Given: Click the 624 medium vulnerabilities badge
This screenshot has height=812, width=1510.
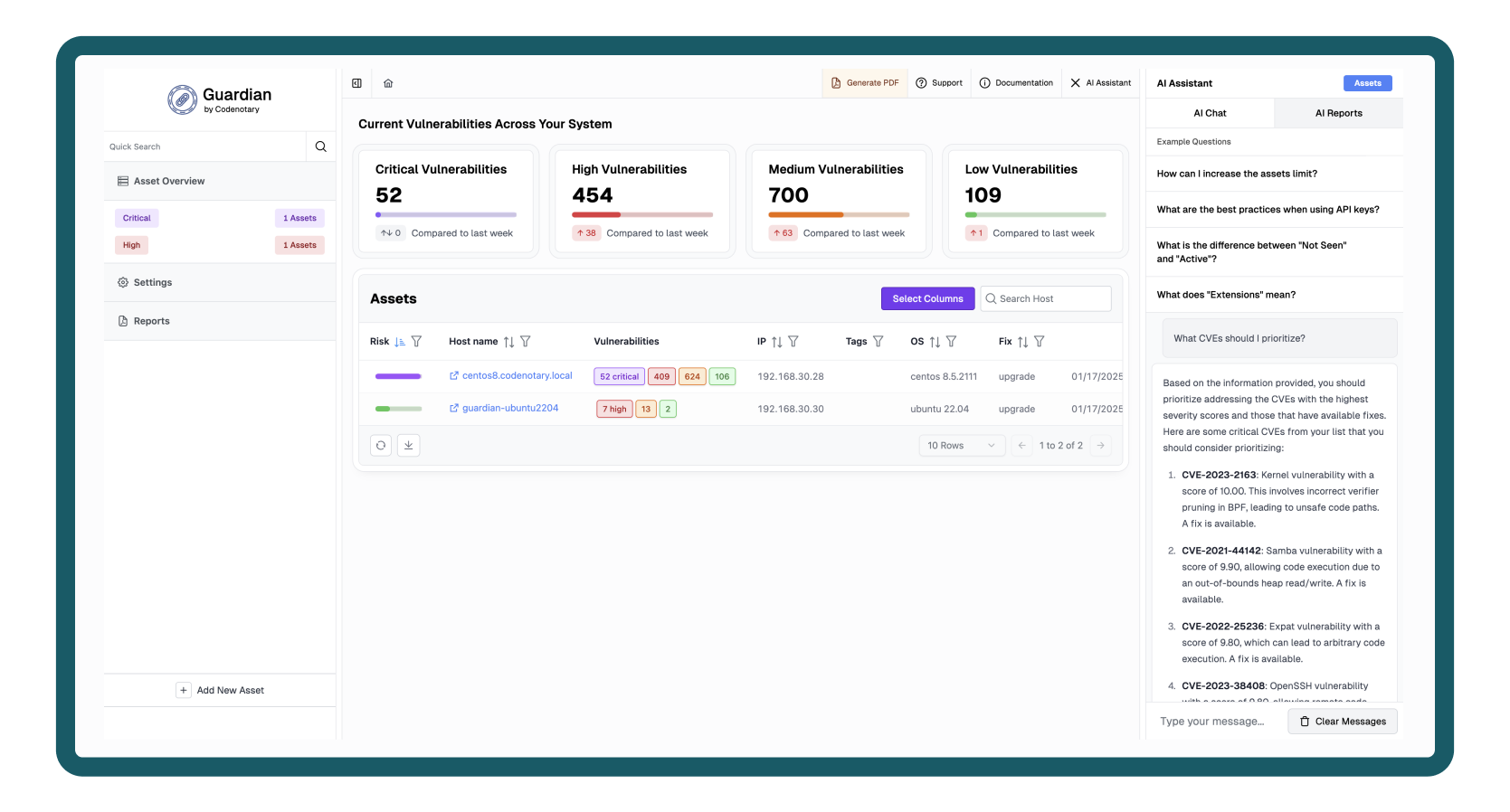Looking at the screenshot, I should click(692, 376).
